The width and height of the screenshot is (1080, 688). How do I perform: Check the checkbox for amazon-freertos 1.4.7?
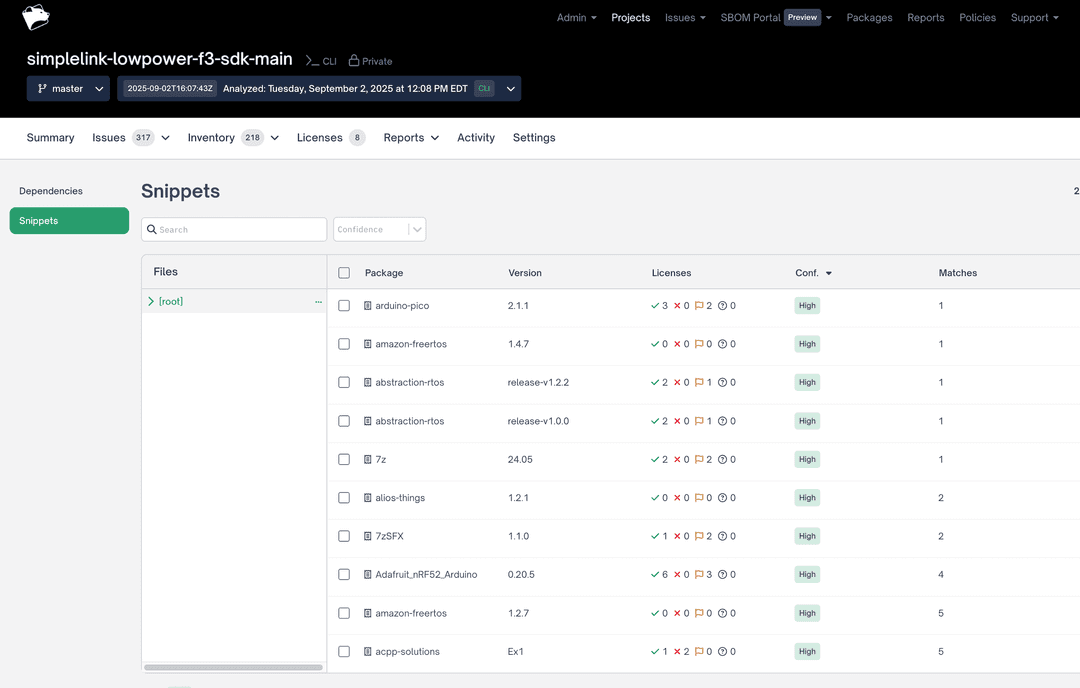(x=344, y=344)
